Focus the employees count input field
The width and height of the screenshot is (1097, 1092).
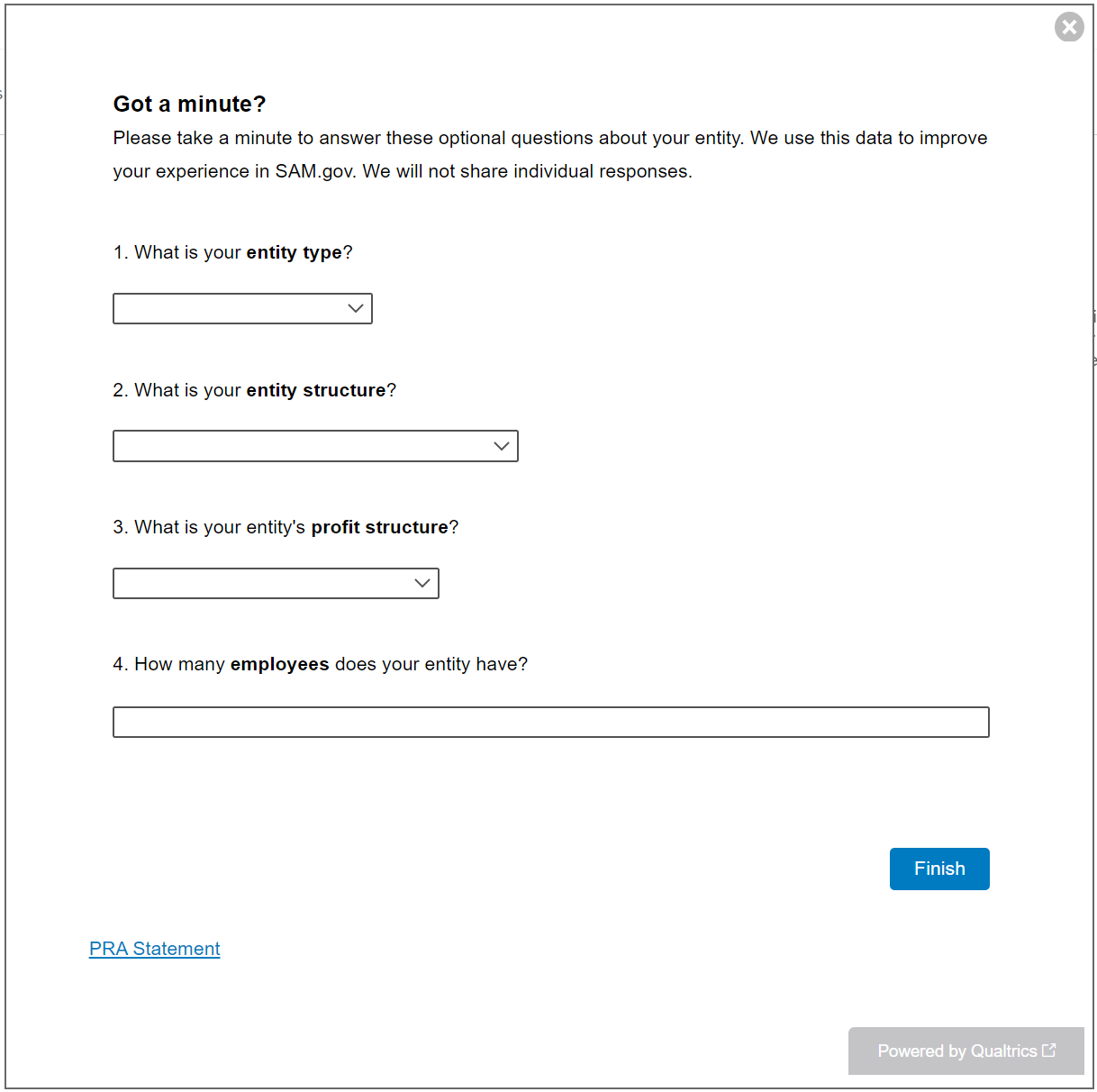click(x=550, y=723)
